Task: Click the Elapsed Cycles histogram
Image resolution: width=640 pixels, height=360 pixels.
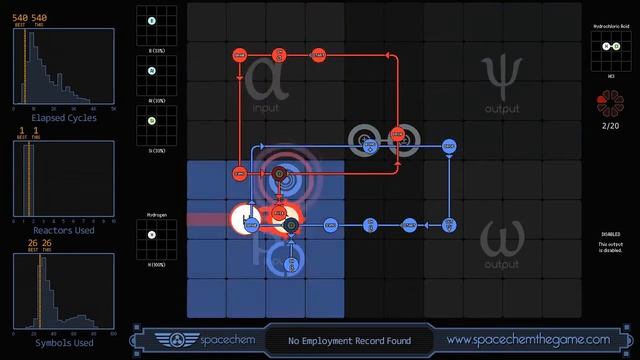Action: coord(64,67)
